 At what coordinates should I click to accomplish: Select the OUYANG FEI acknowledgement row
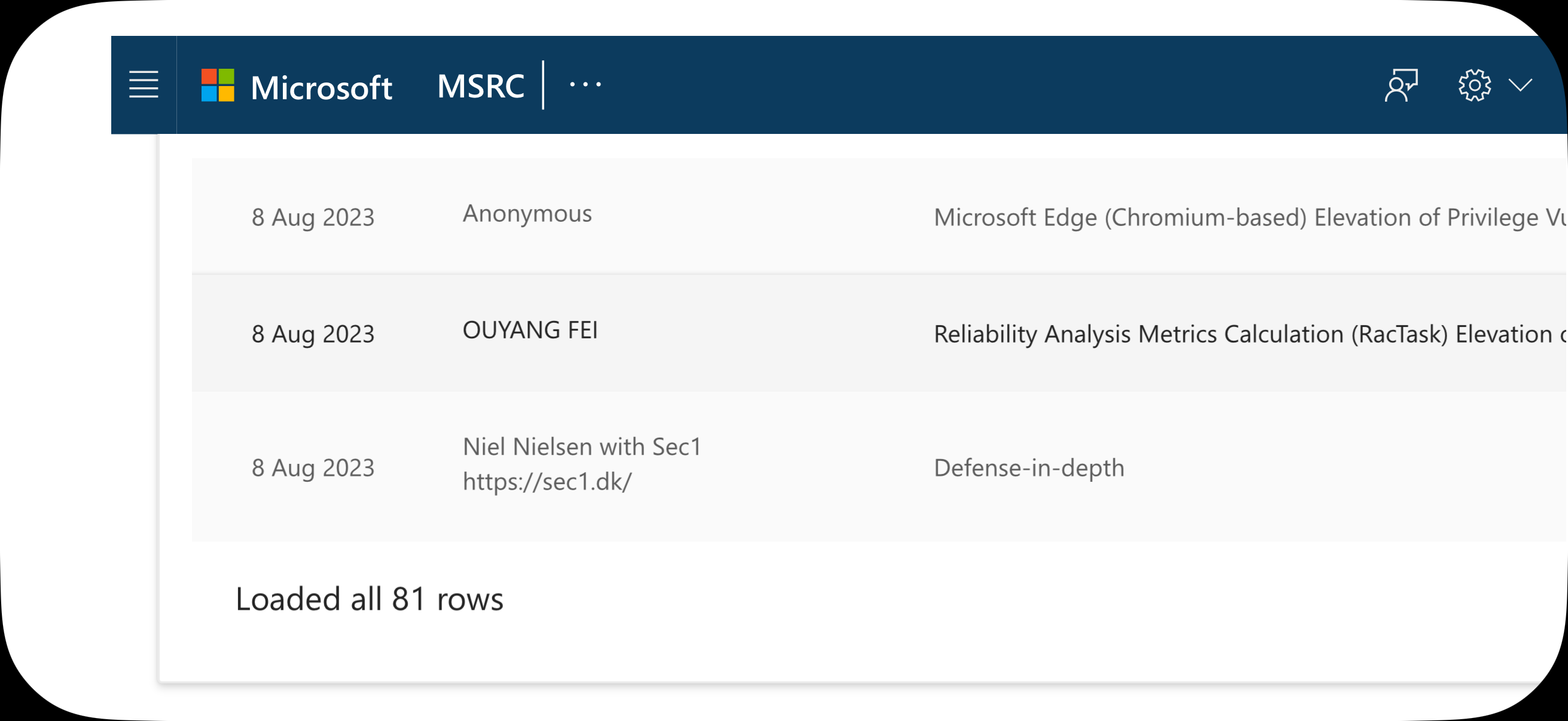coord(880,333)
